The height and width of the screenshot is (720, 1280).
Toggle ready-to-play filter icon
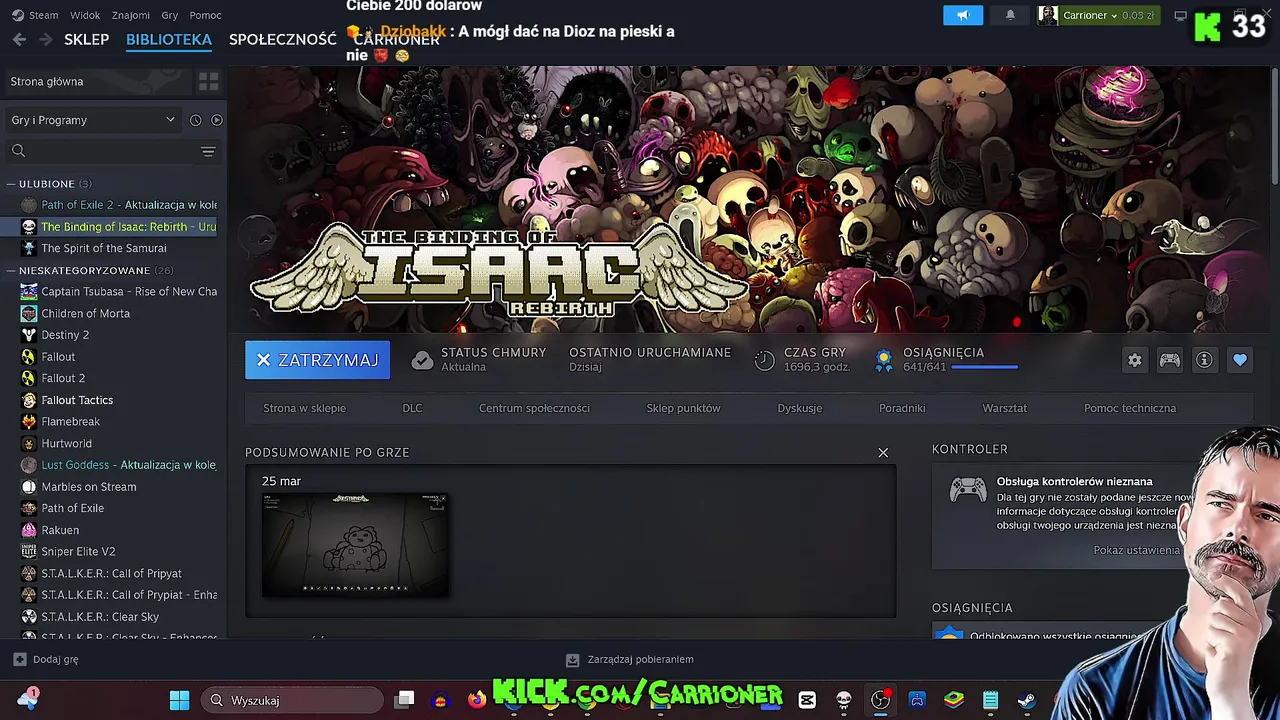point(216,120)
